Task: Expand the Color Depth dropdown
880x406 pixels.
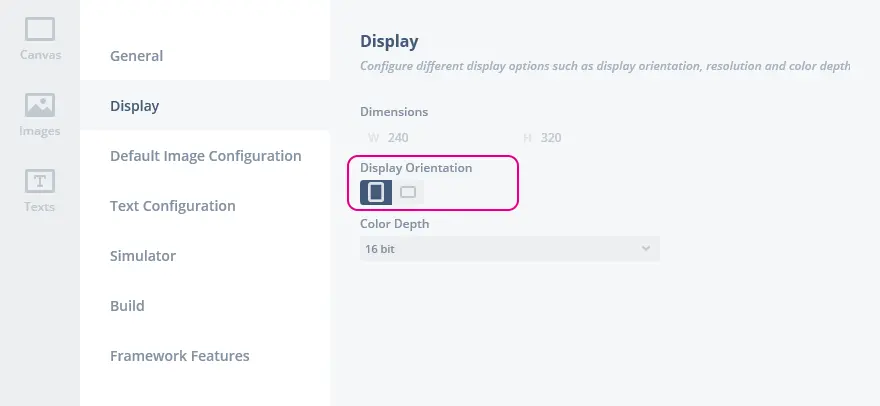Action: pyautogui.click(x=509, y=248)
